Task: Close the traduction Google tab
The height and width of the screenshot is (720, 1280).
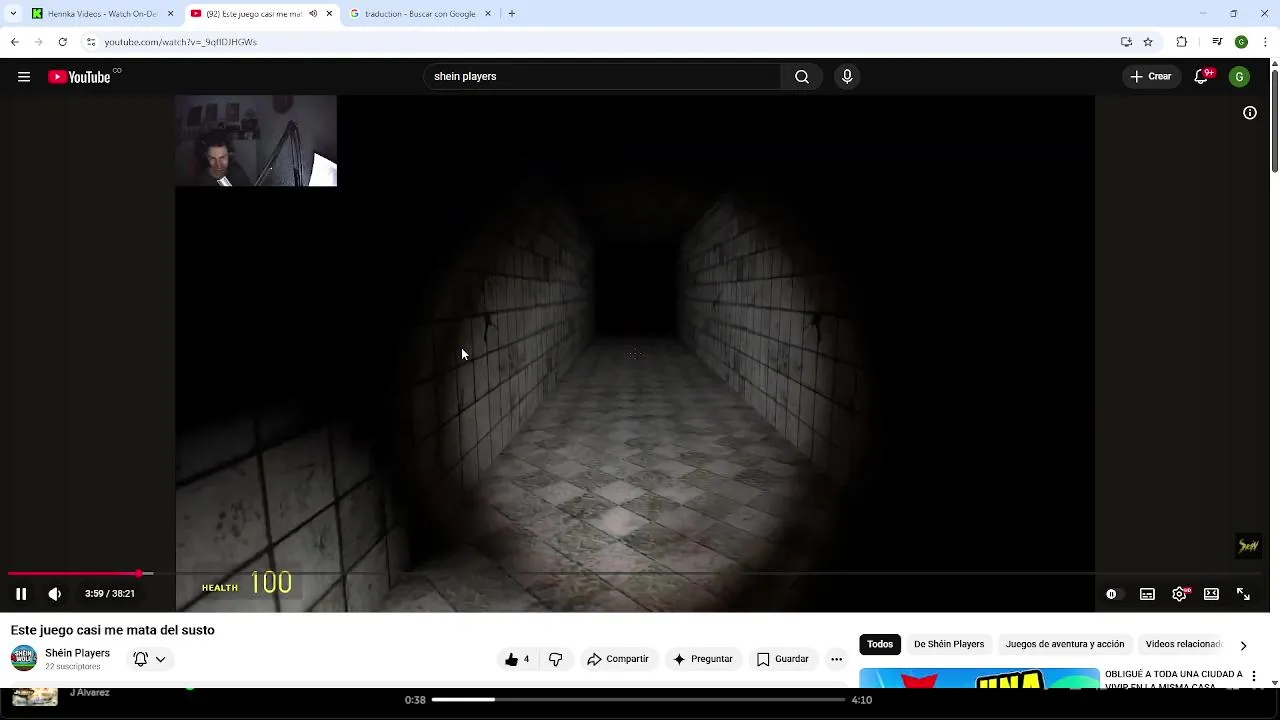Action: [488, 14]
